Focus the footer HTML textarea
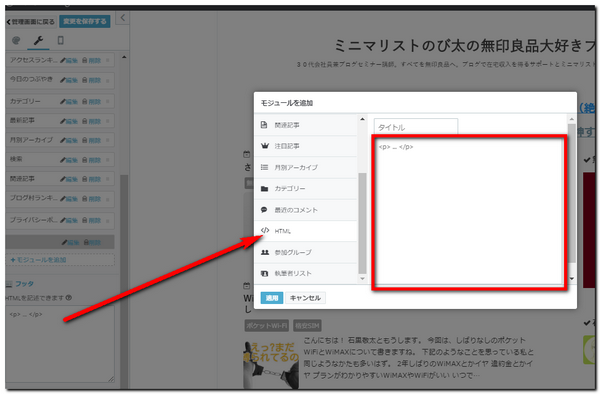This screenshot has height=394, width=600. 60,344
